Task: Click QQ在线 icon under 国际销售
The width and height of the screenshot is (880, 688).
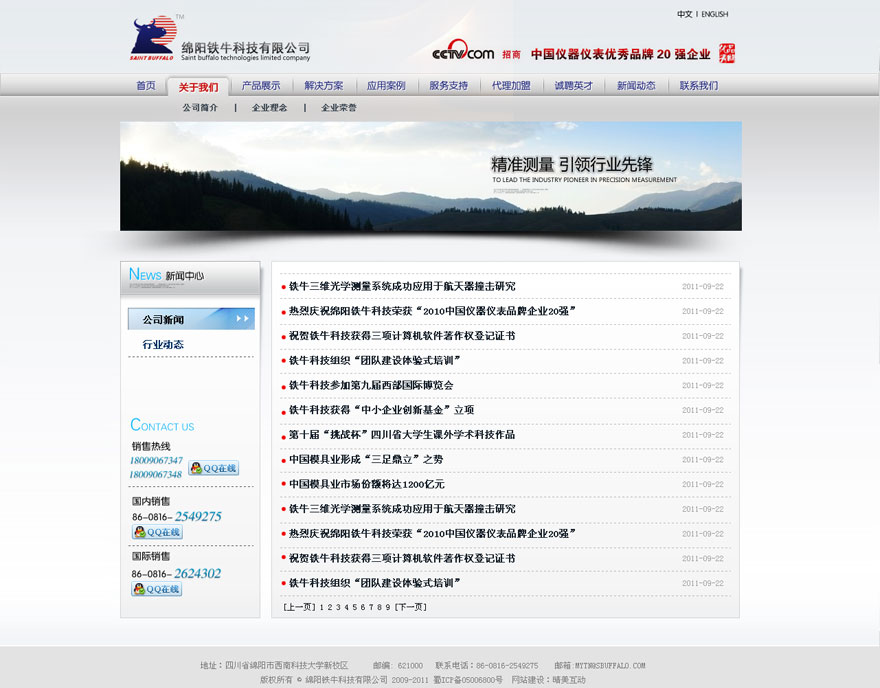Action: [155, 588]
